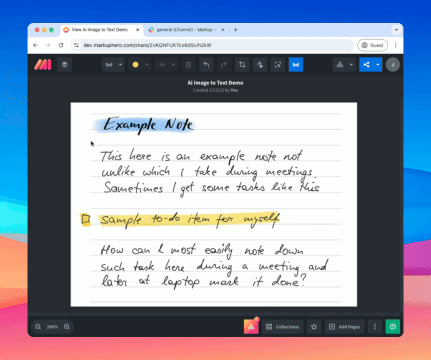The image size is (431, 360).
Task: Click the star favorite icon
Action: point(314,327)
